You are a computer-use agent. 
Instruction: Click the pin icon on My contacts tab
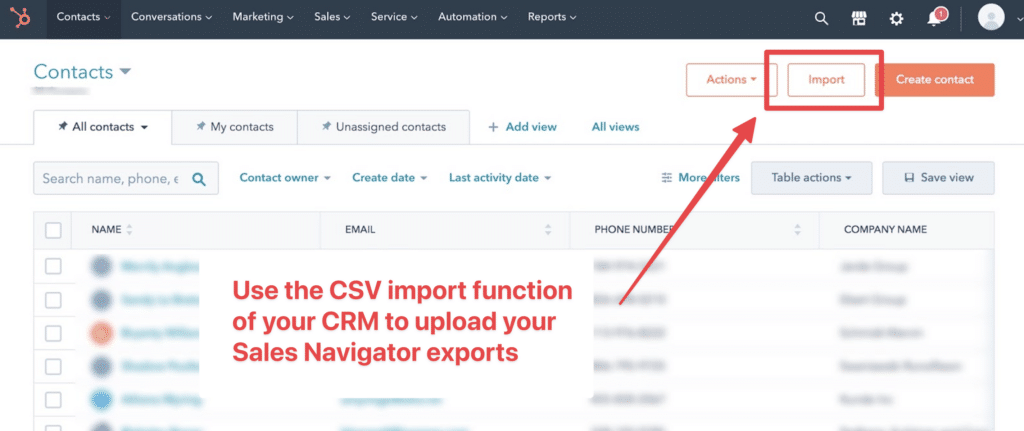[x=200, y=127]
